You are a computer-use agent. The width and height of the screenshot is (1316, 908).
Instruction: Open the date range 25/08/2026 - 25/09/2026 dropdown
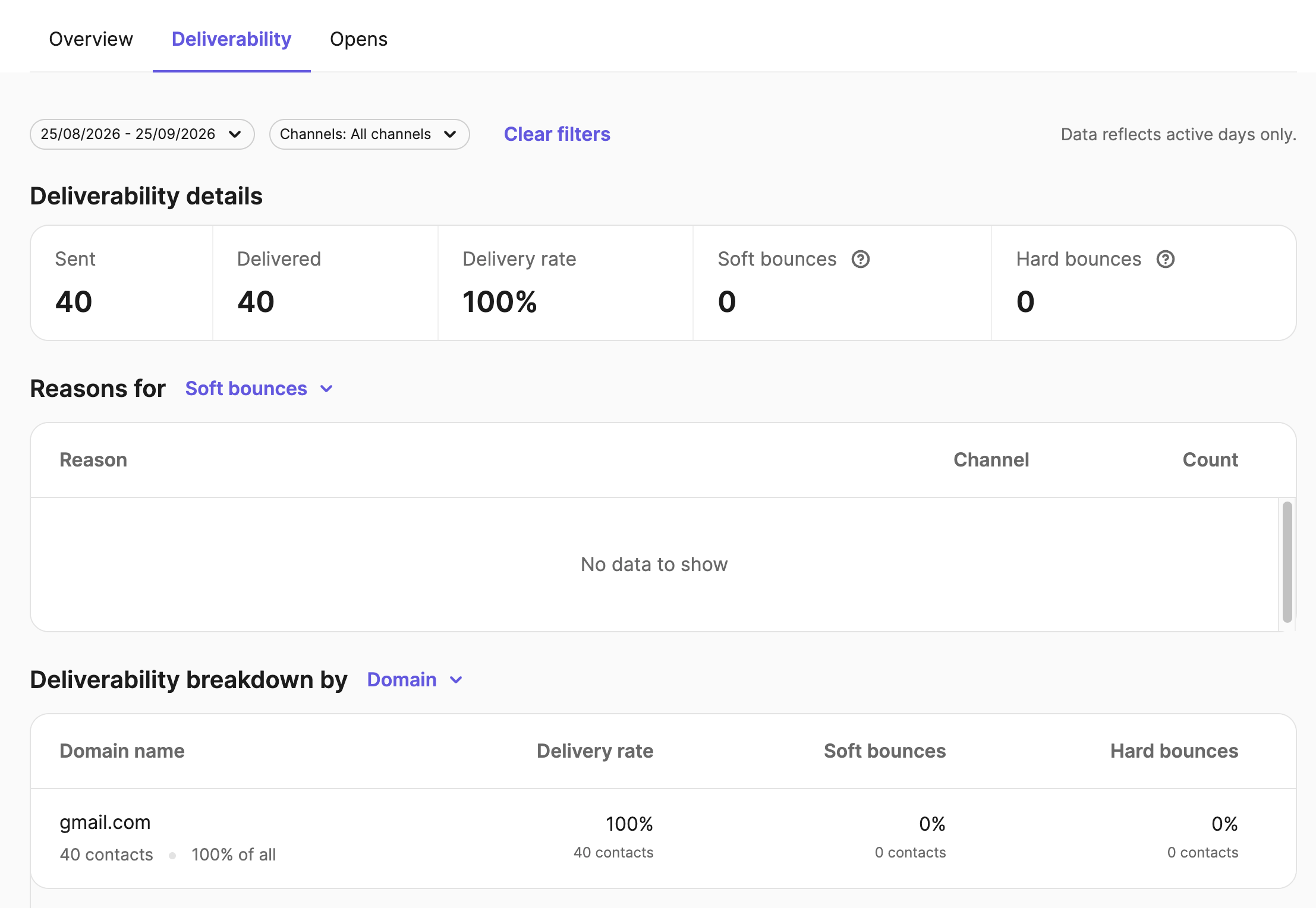tap(142, 134)
